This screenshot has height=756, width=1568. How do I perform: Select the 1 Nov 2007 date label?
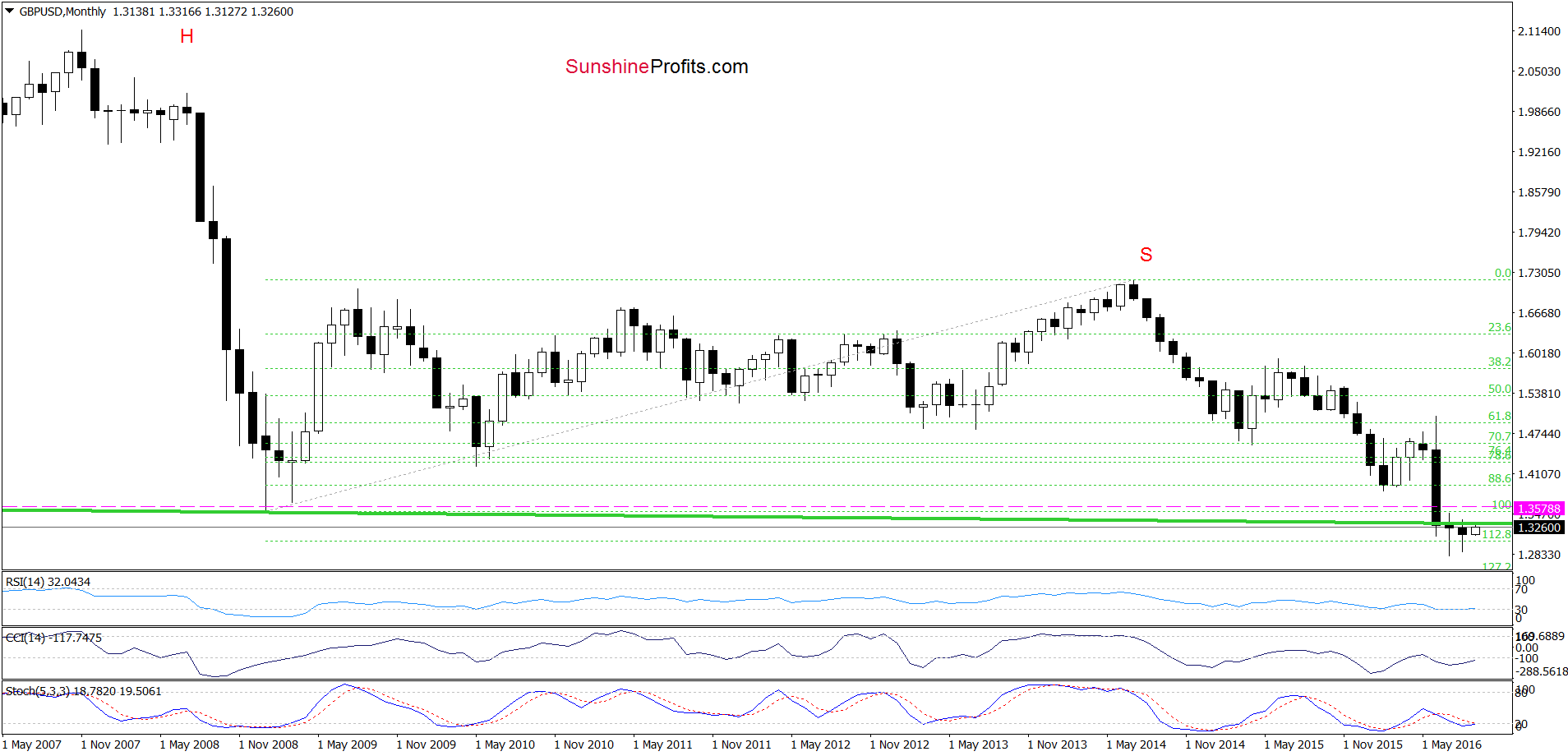pos(111,744)
